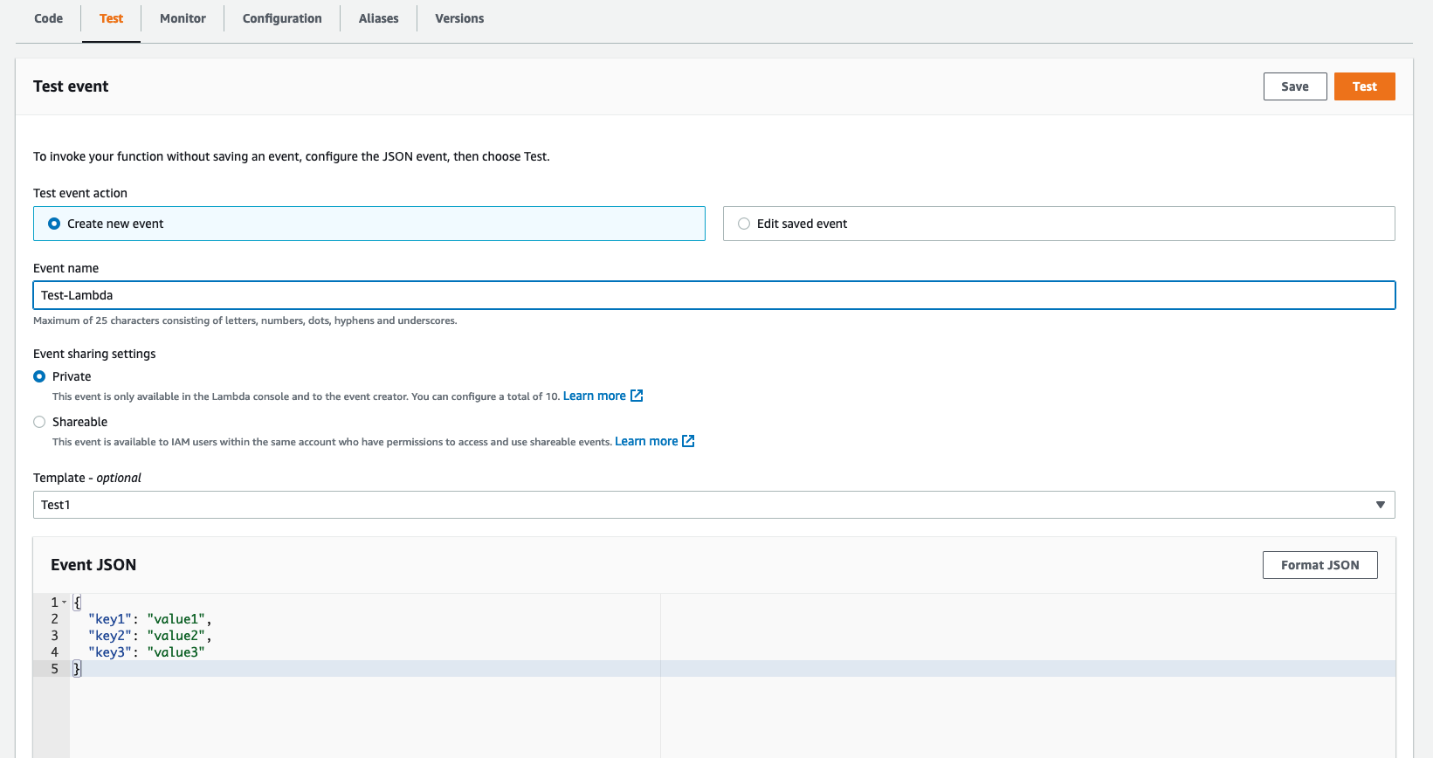Run the orange Test button
The width and height of the screenshot is (1433, 758).
1364,87
